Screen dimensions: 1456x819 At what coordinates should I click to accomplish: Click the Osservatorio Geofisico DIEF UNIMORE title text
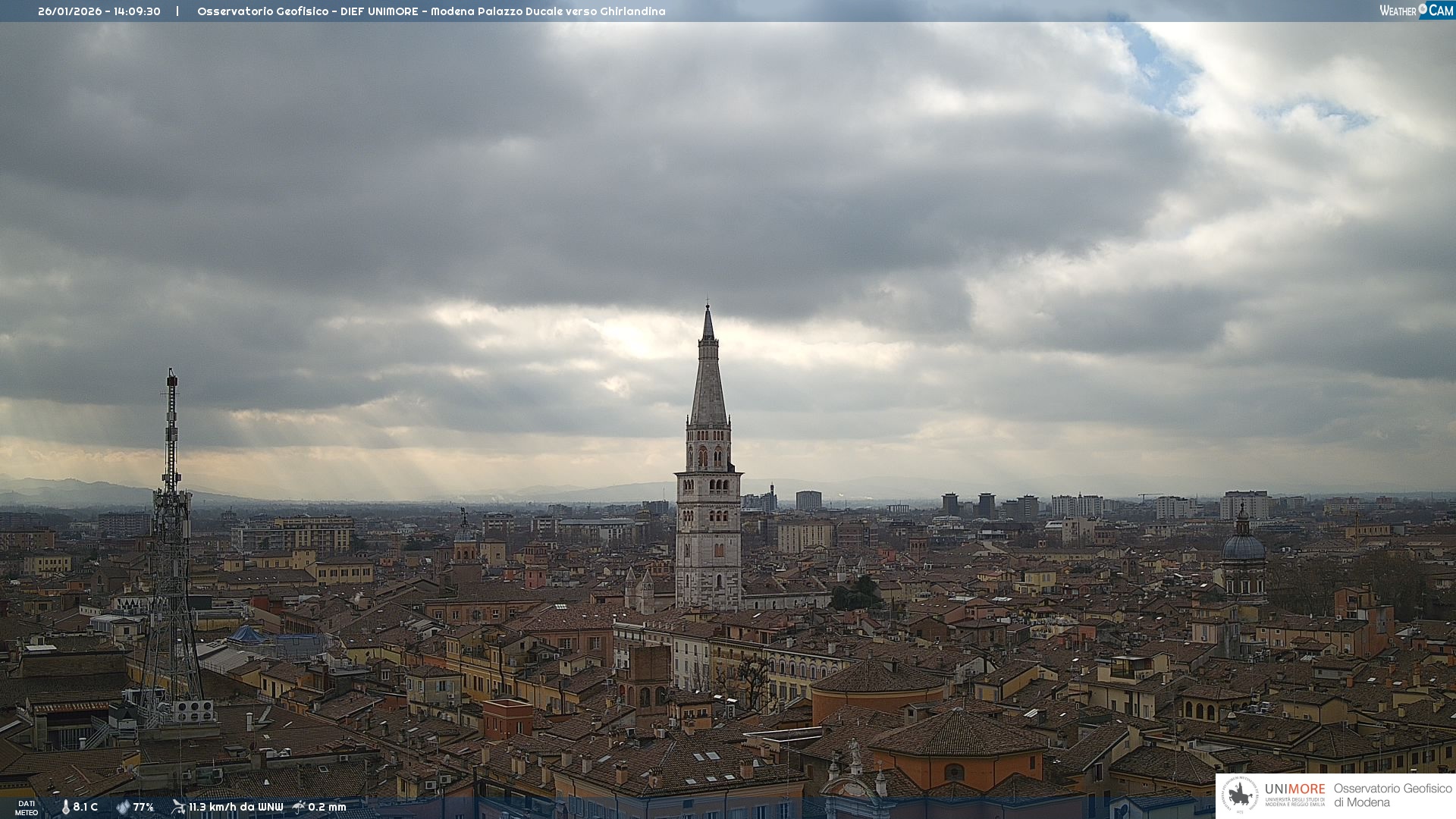431,11
